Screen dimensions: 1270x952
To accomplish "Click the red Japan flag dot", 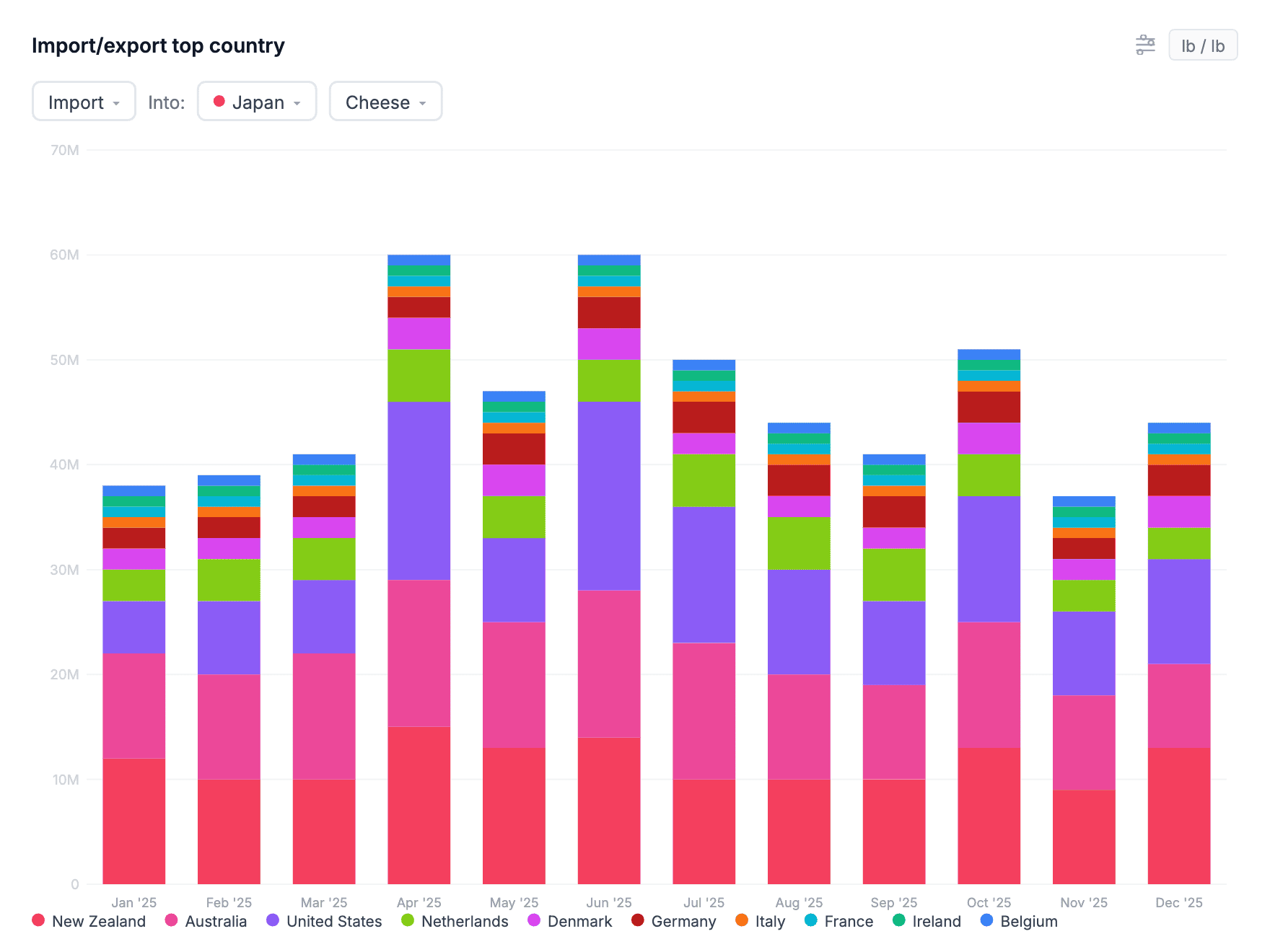I will [x=219, y=102].
